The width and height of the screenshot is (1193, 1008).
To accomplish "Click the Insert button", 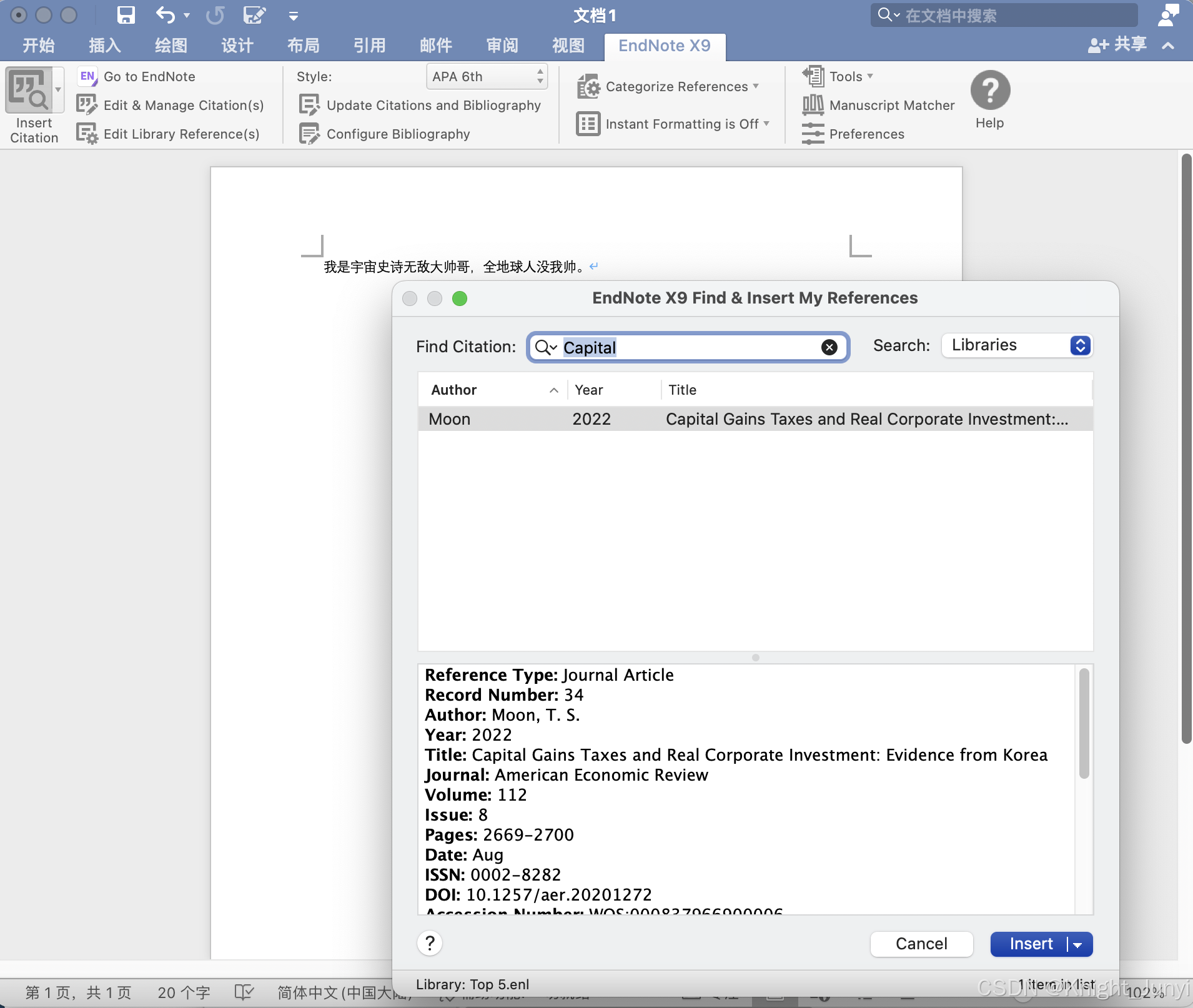I will pyautogui.click(x=1031, y=944).
